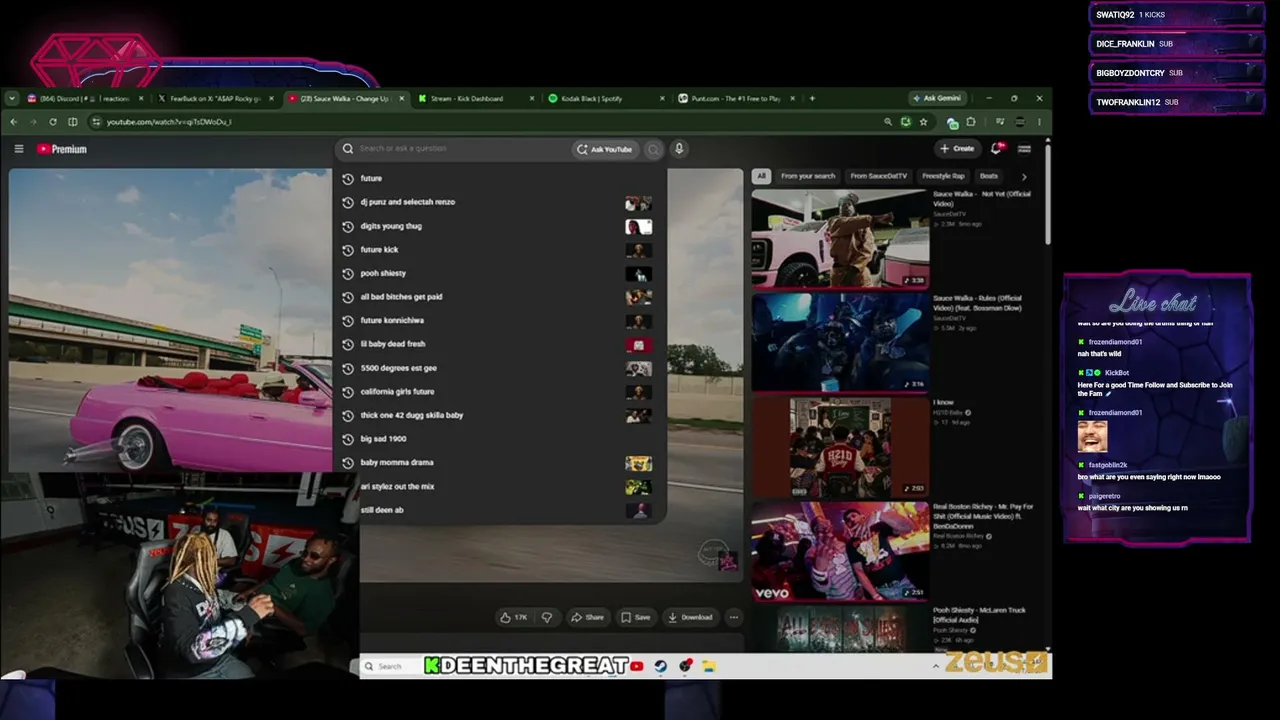Select suggestion 'all bad bitches get paid'

point(500,297)
